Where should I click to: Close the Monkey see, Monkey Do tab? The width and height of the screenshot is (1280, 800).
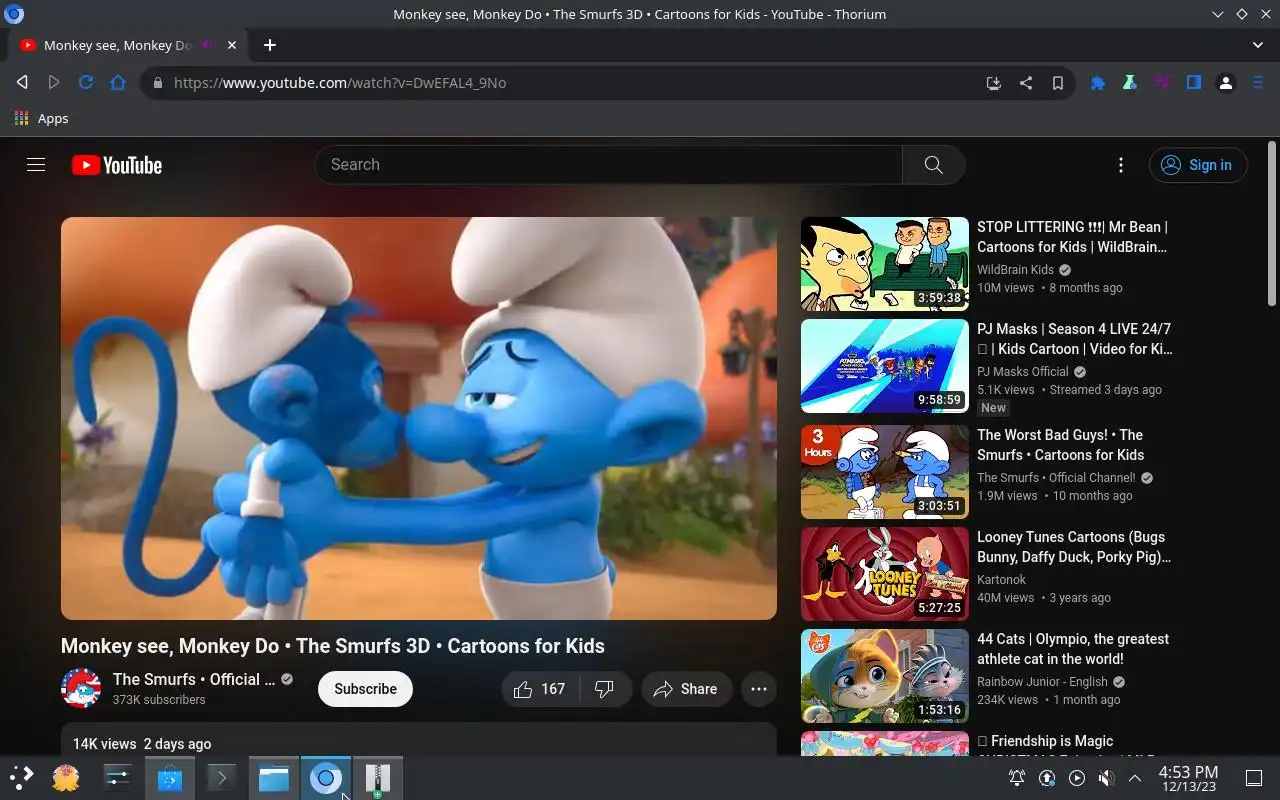232,45
